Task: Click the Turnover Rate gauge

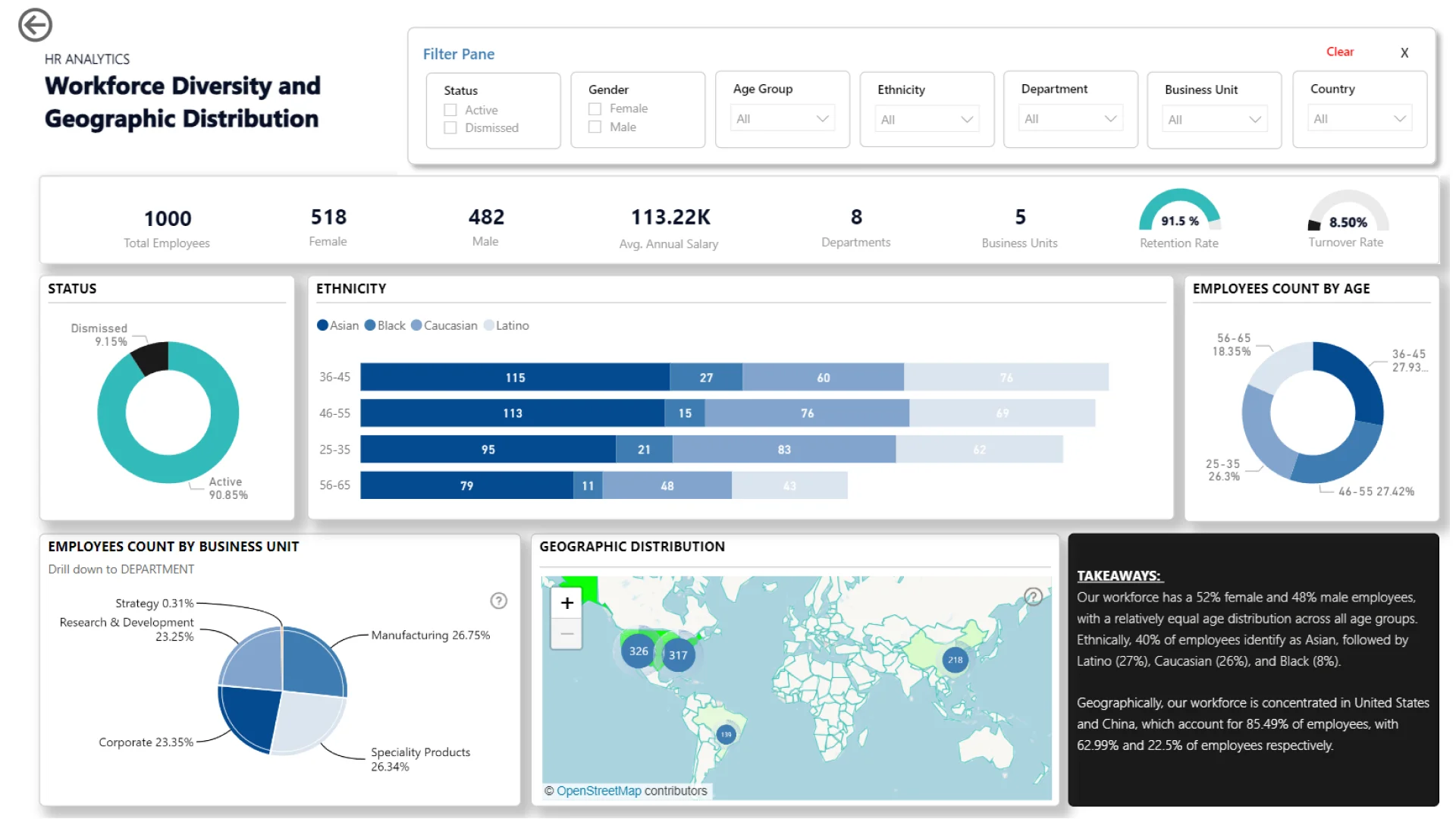Action: pyautogui.click(x=1348, y=212)
